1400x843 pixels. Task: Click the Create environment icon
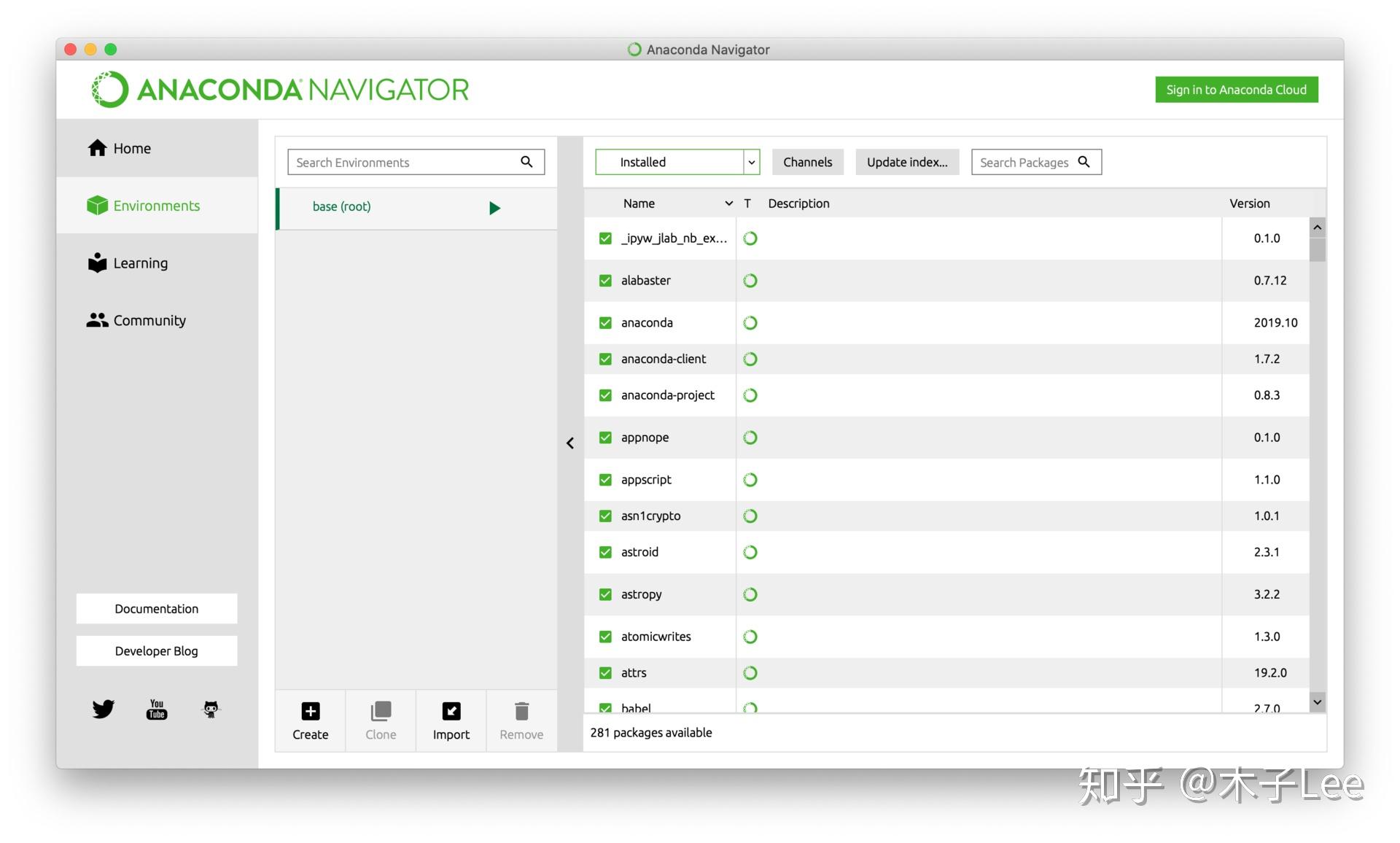[309, 711]
